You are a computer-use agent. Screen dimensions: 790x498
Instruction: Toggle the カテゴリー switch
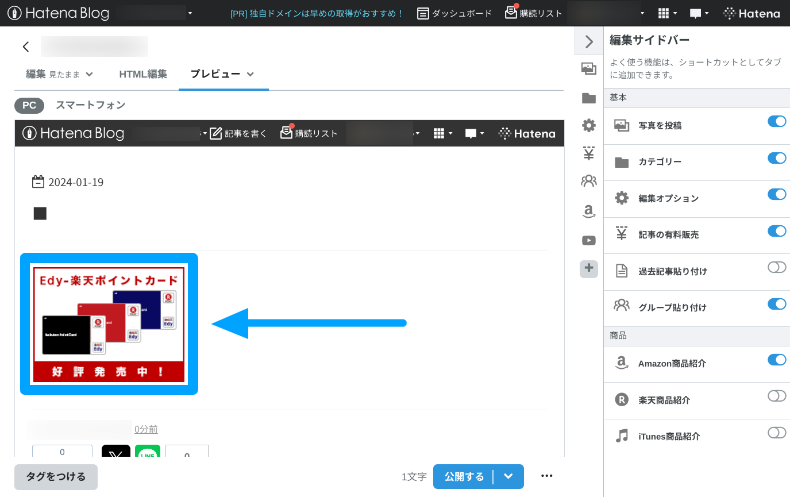(x=776, y=158)
